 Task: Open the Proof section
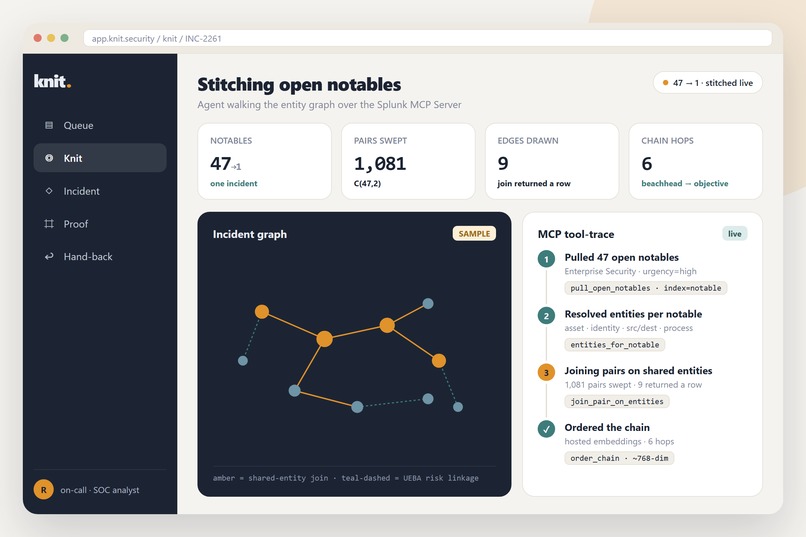pyautogui.click(x=100, y=224)
